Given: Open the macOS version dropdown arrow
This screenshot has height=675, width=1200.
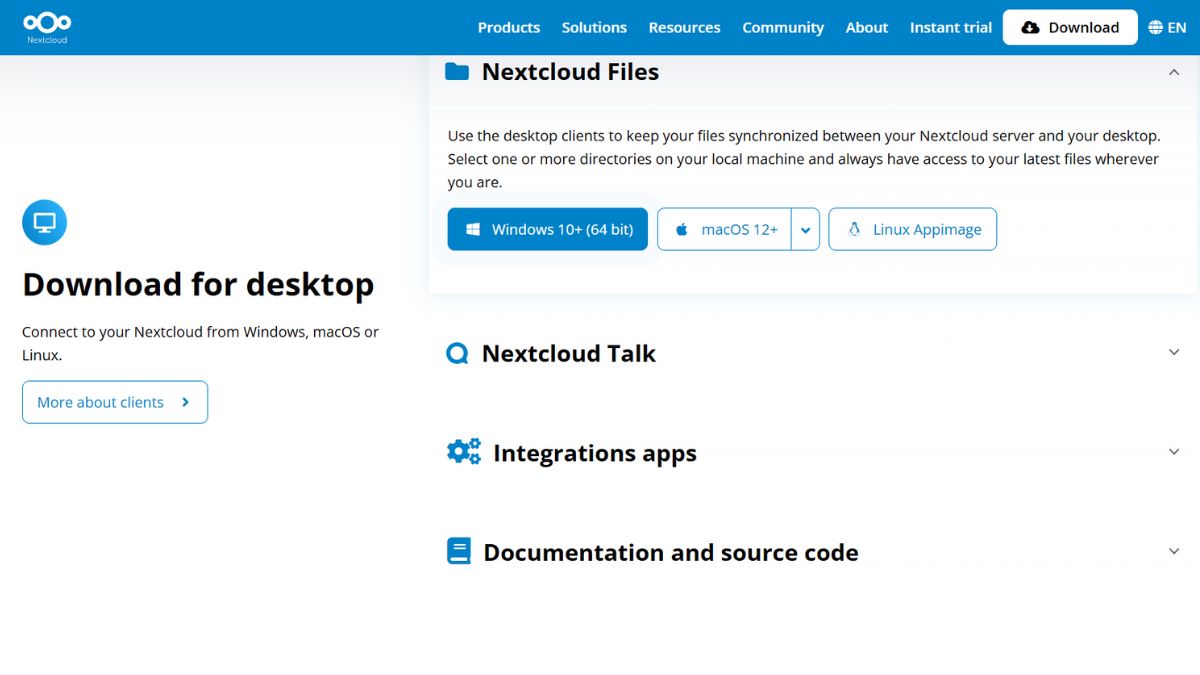Looking at the screenshot, I should coord(805,230).
